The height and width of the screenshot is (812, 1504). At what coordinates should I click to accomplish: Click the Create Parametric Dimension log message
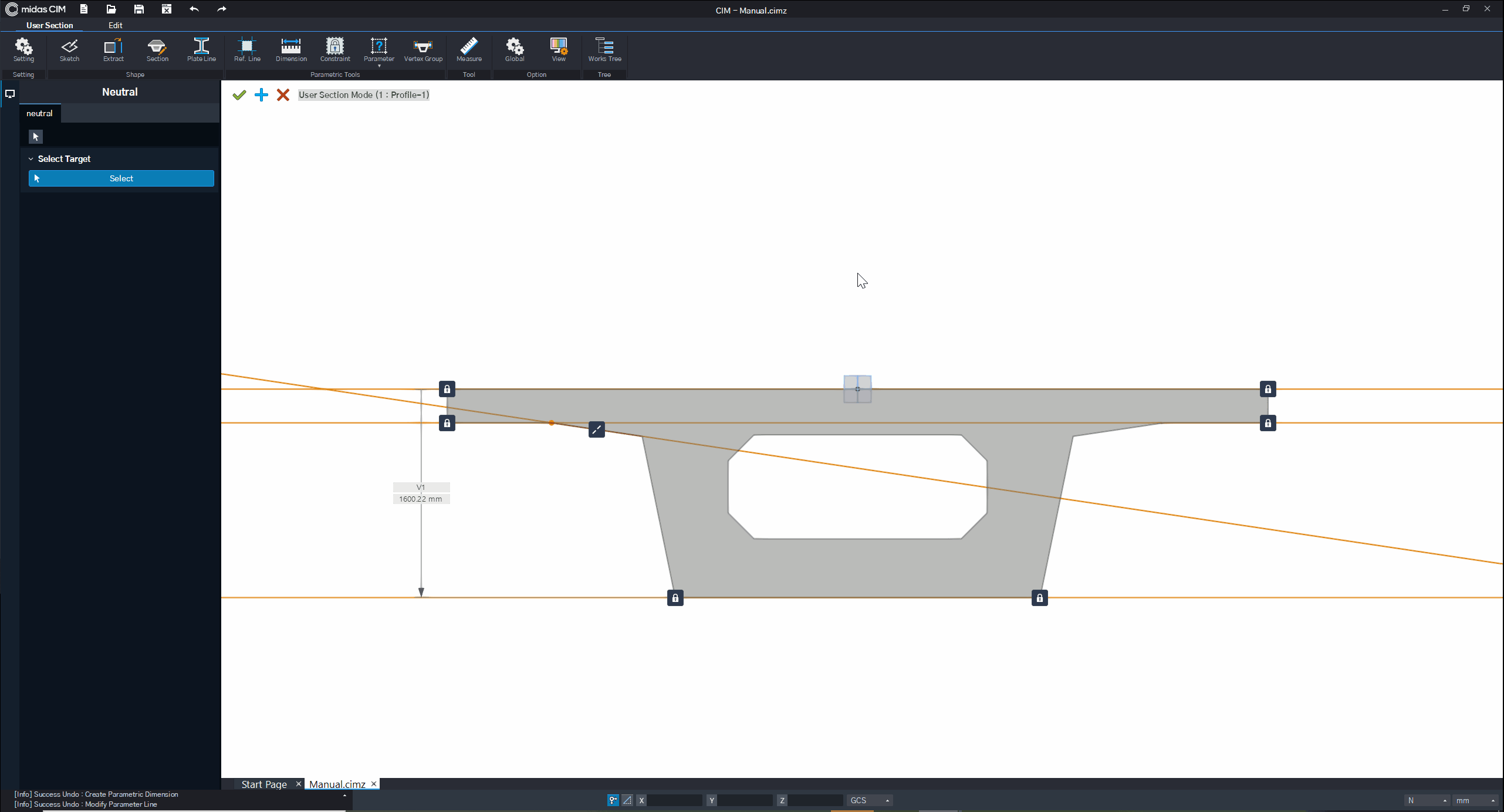96,794
